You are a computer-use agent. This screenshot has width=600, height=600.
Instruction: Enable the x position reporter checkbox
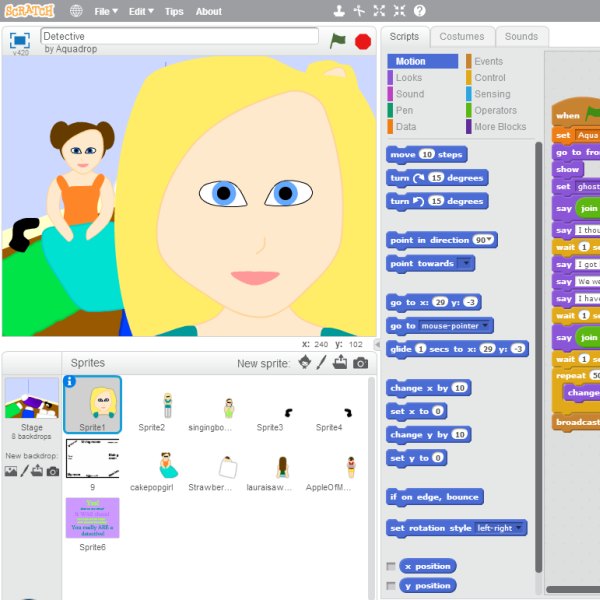click(391, 566)
